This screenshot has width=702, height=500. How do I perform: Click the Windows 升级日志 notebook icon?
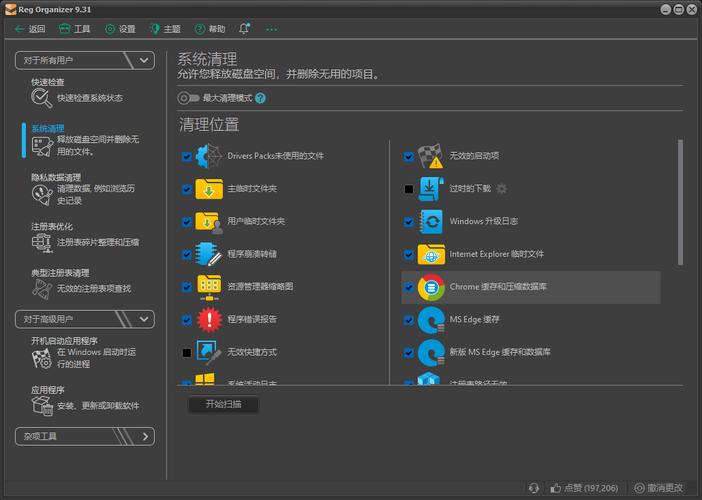click(431, 222)
